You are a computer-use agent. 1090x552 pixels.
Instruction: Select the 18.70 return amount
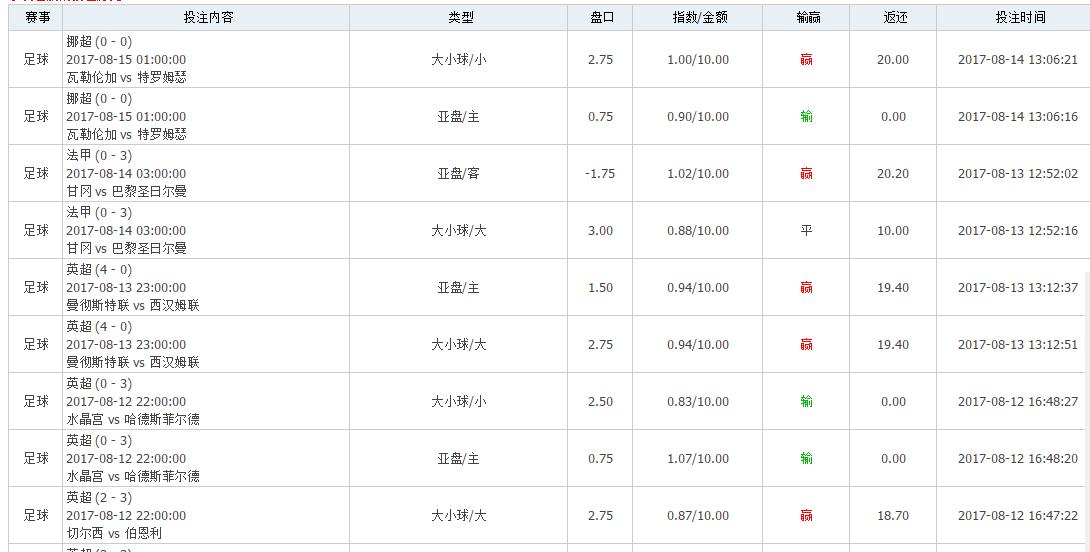pos(893,516)
